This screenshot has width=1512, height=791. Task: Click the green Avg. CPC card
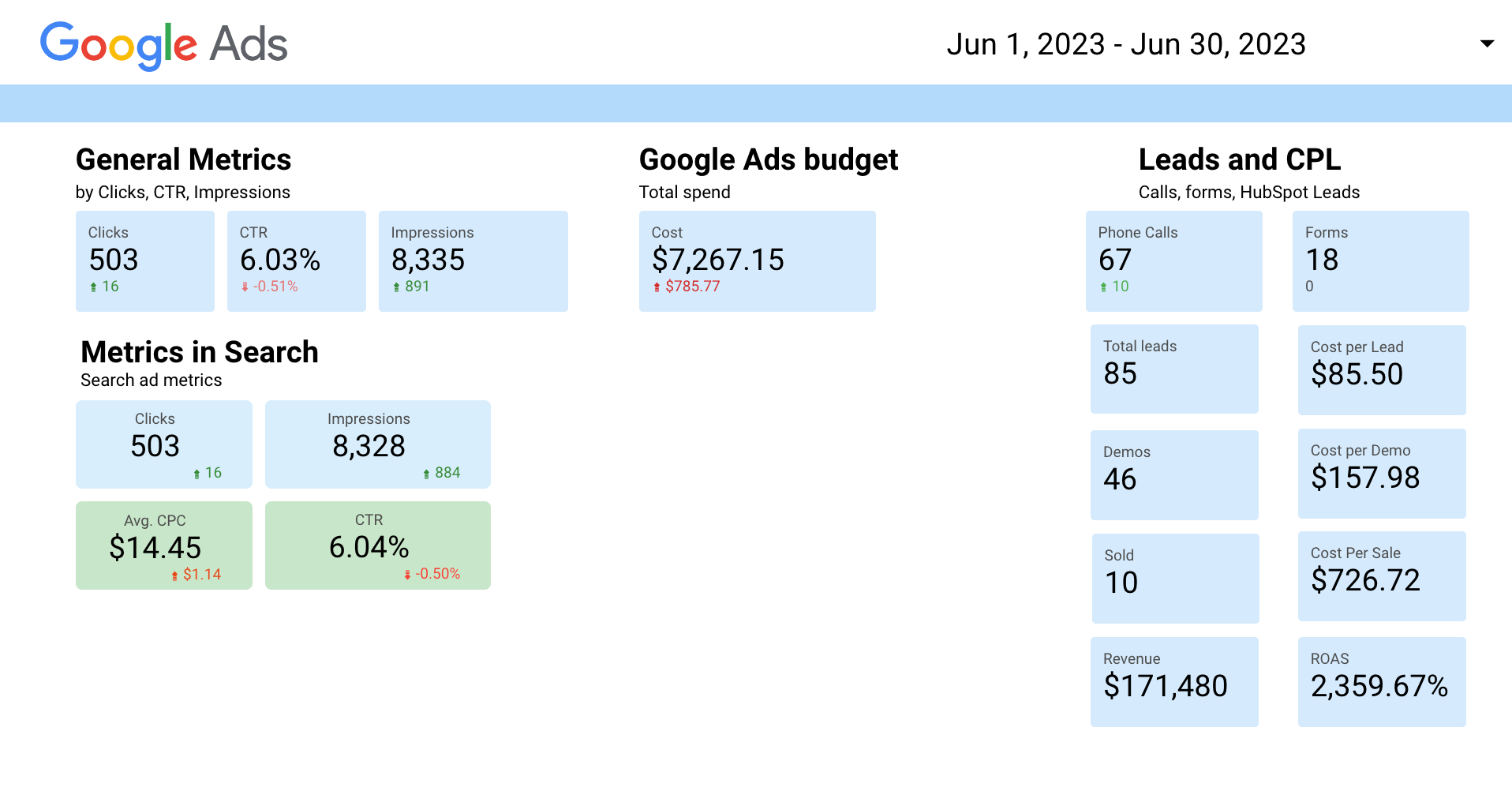(x=163, y=545)
